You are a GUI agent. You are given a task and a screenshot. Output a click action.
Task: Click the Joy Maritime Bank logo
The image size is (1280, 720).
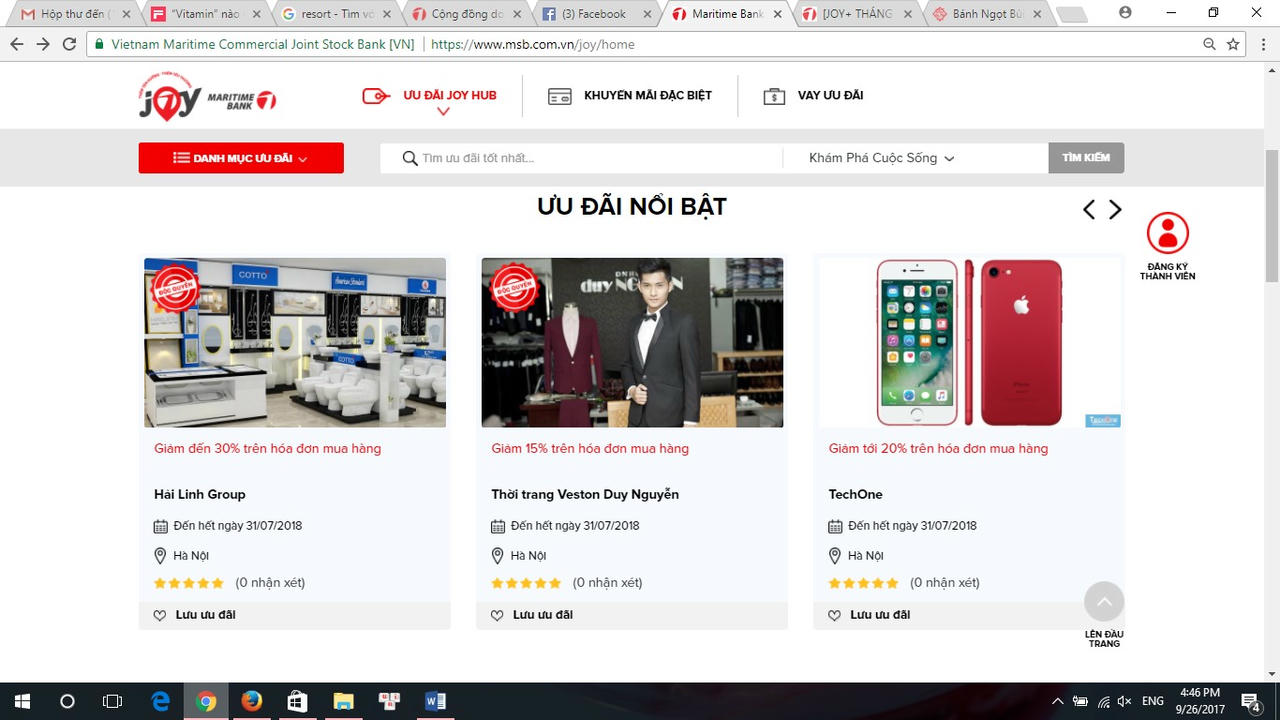(207, 97)
